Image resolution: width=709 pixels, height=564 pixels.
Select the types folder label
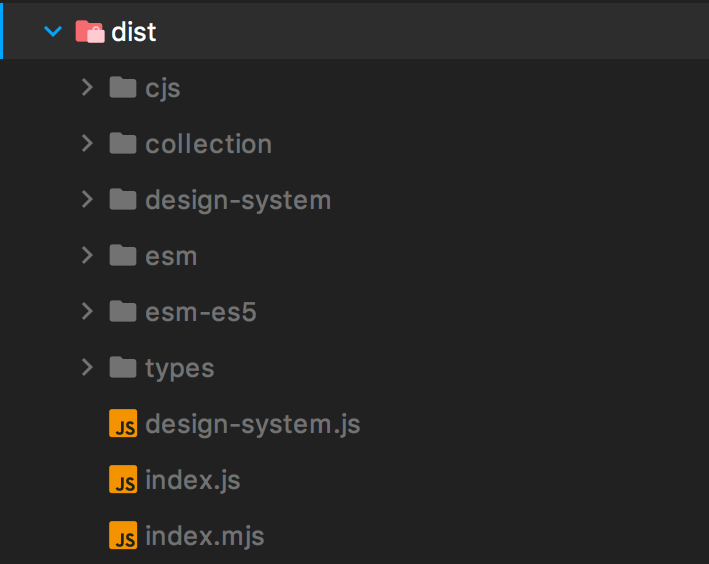point(180,369)
